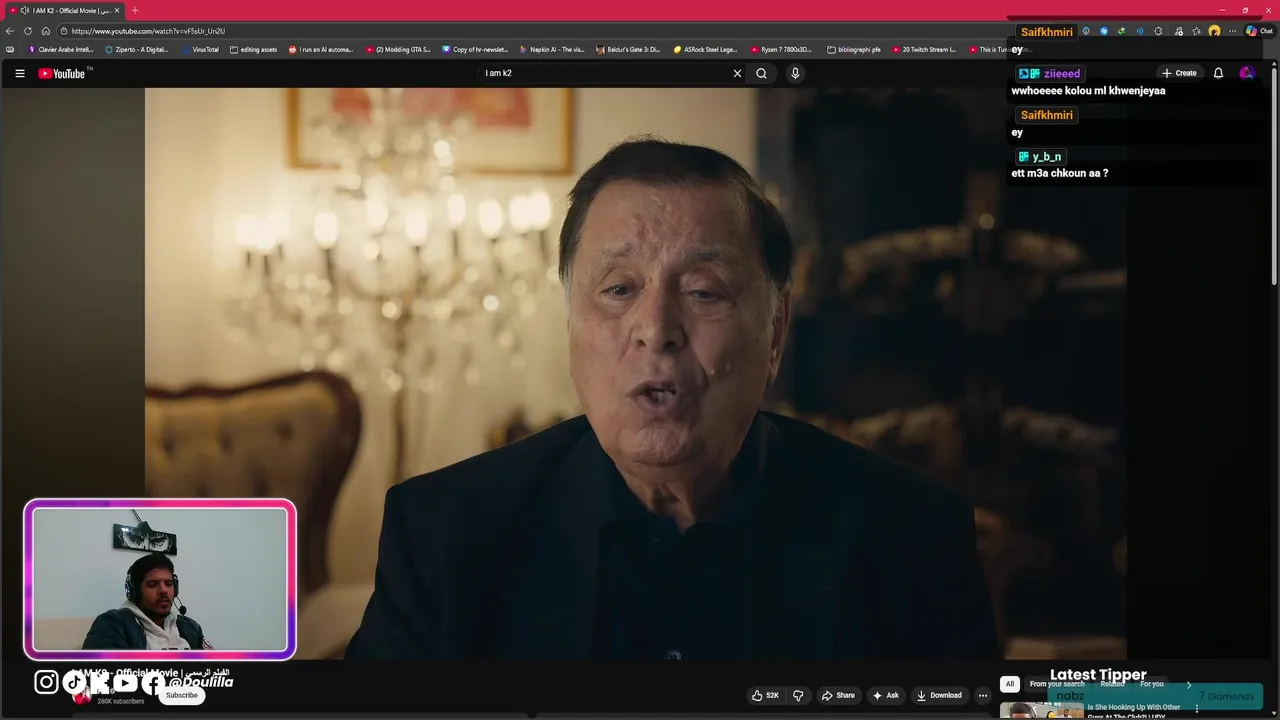1280x720 pixels.
Task: Open the YouTube account avatar menu
Action: click(1246, 73)
